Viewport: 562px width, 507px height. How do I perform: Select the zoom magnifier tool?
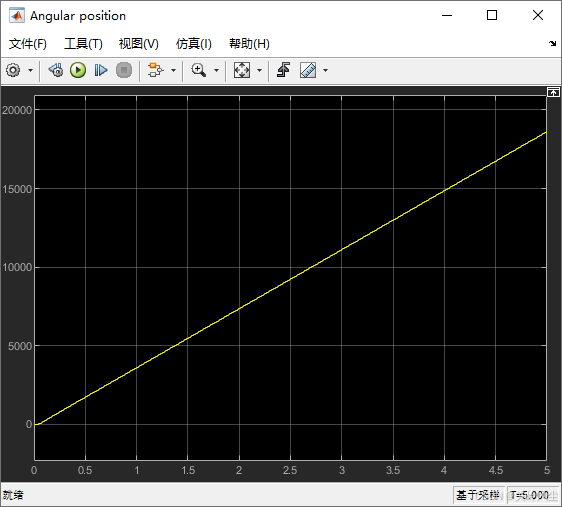click(198, 70)
